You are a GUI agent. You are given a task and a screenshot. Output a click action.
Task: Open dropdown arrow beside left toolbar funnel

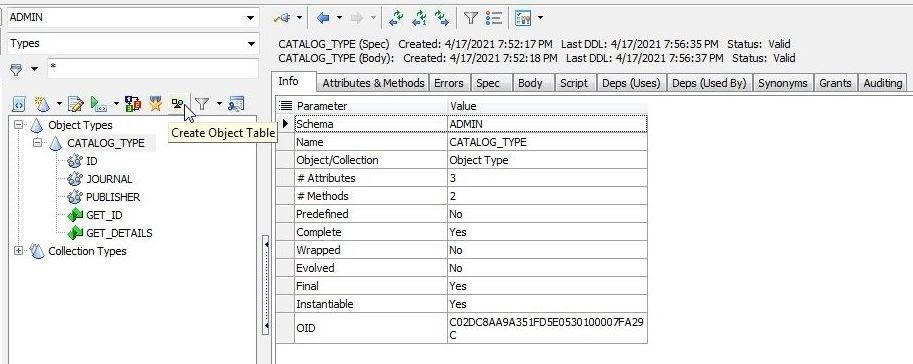(x=219, y=105)
